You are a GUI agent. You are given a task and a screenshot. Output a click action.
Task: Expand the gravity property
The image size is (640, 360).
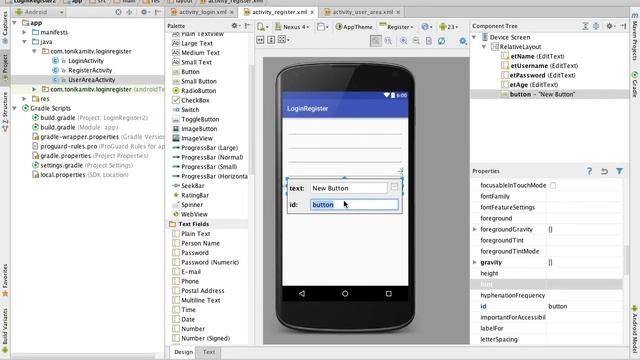point(475,262)
